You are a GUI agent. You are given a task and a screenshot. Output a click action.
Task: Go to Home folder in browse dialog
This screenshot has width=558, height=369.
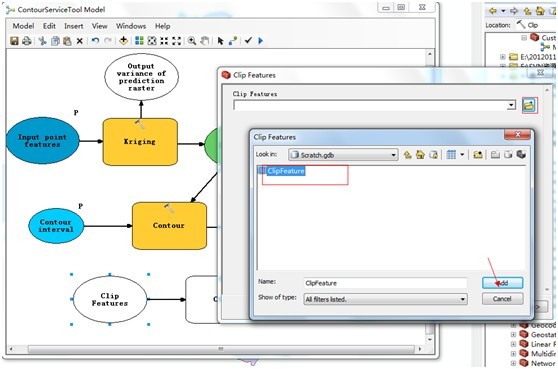(420, 154)
